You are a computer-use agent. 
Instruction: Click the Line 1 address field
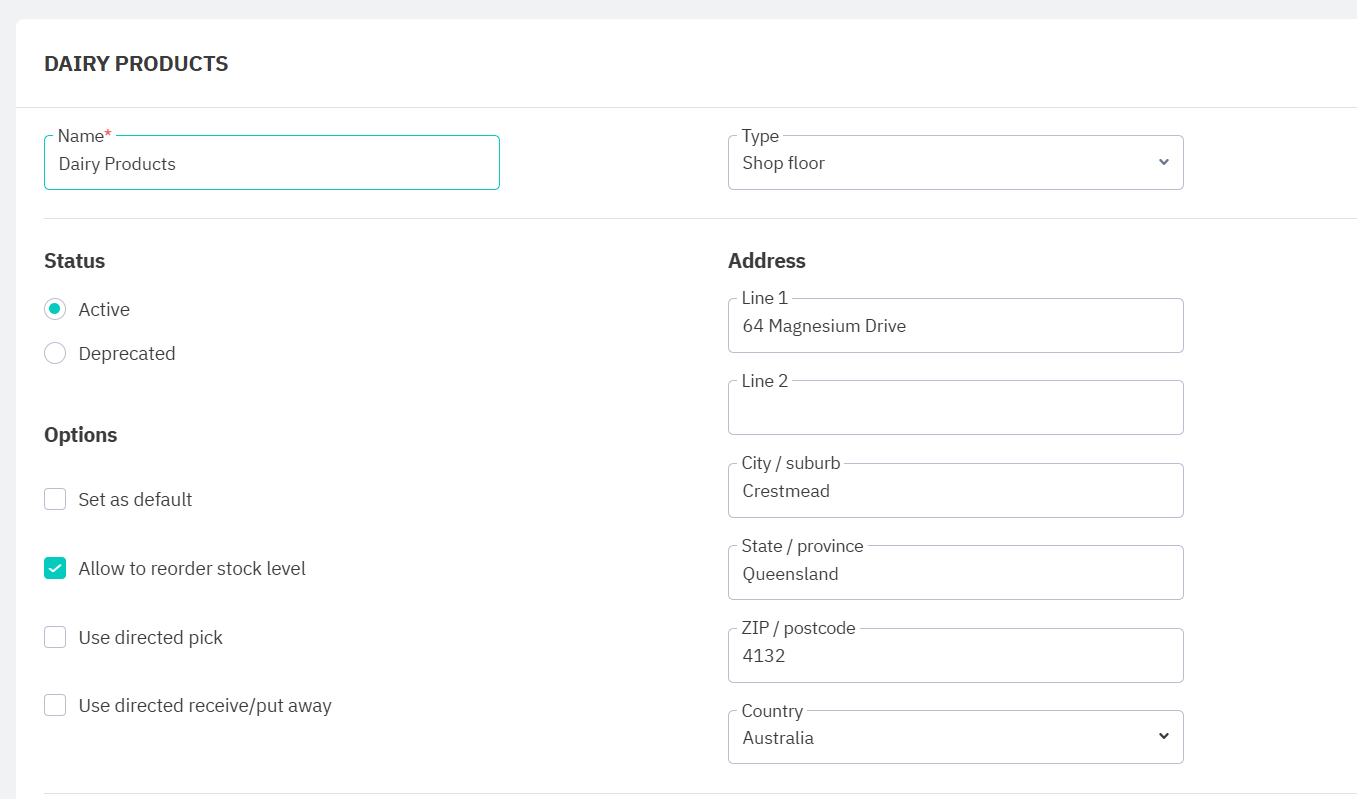tap(955, 326)
